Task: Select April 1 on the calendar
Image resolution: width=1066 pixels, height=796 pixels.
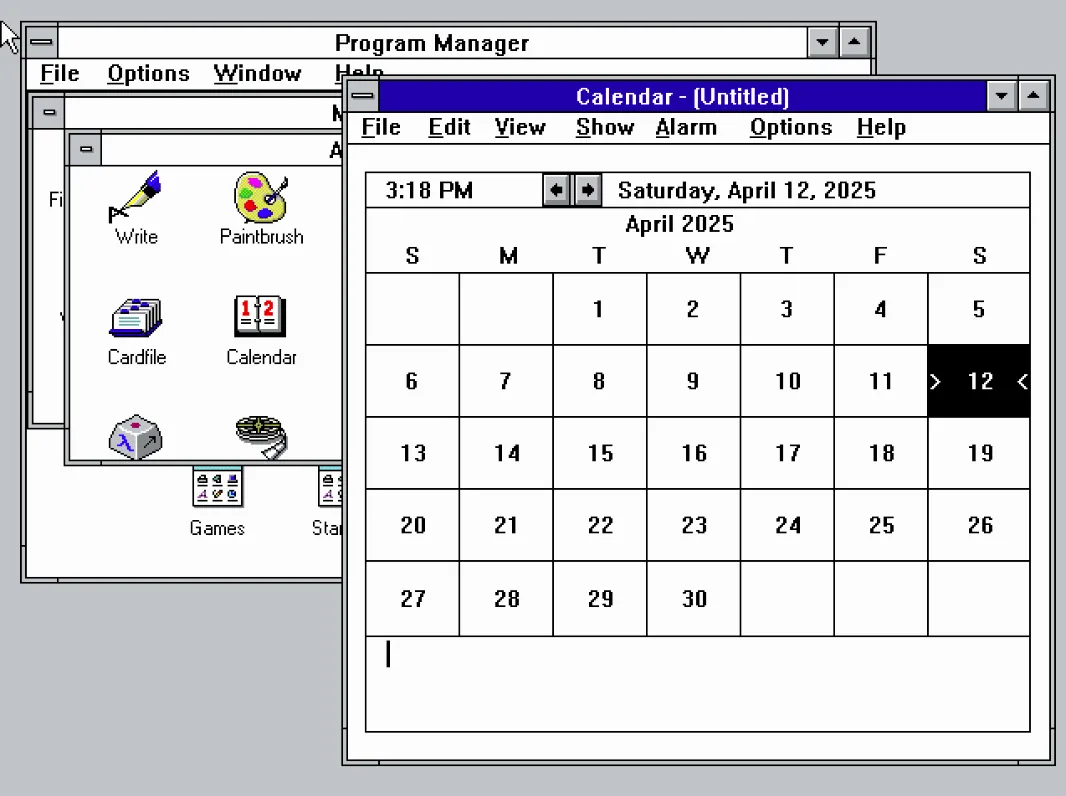Action: (x=598, y=309)
